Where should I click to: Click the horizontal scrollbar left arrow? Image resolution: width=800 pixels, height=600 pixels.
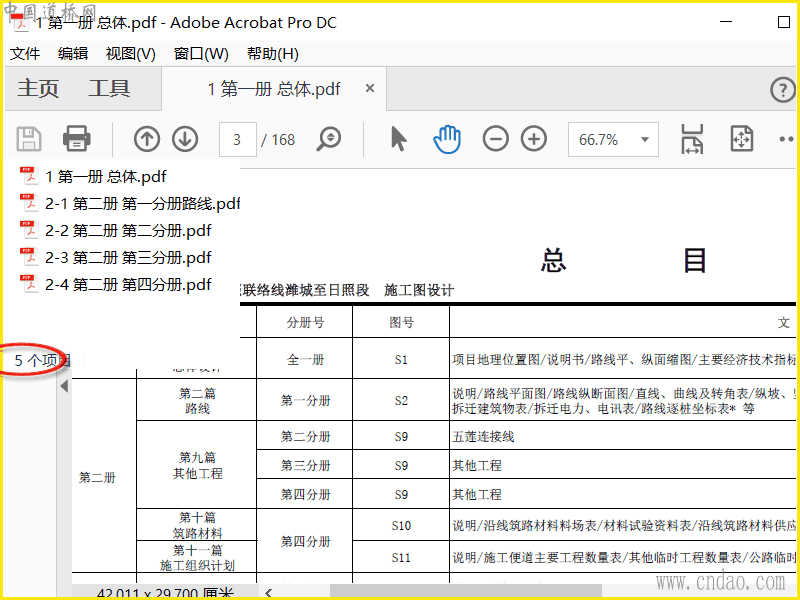268,592
